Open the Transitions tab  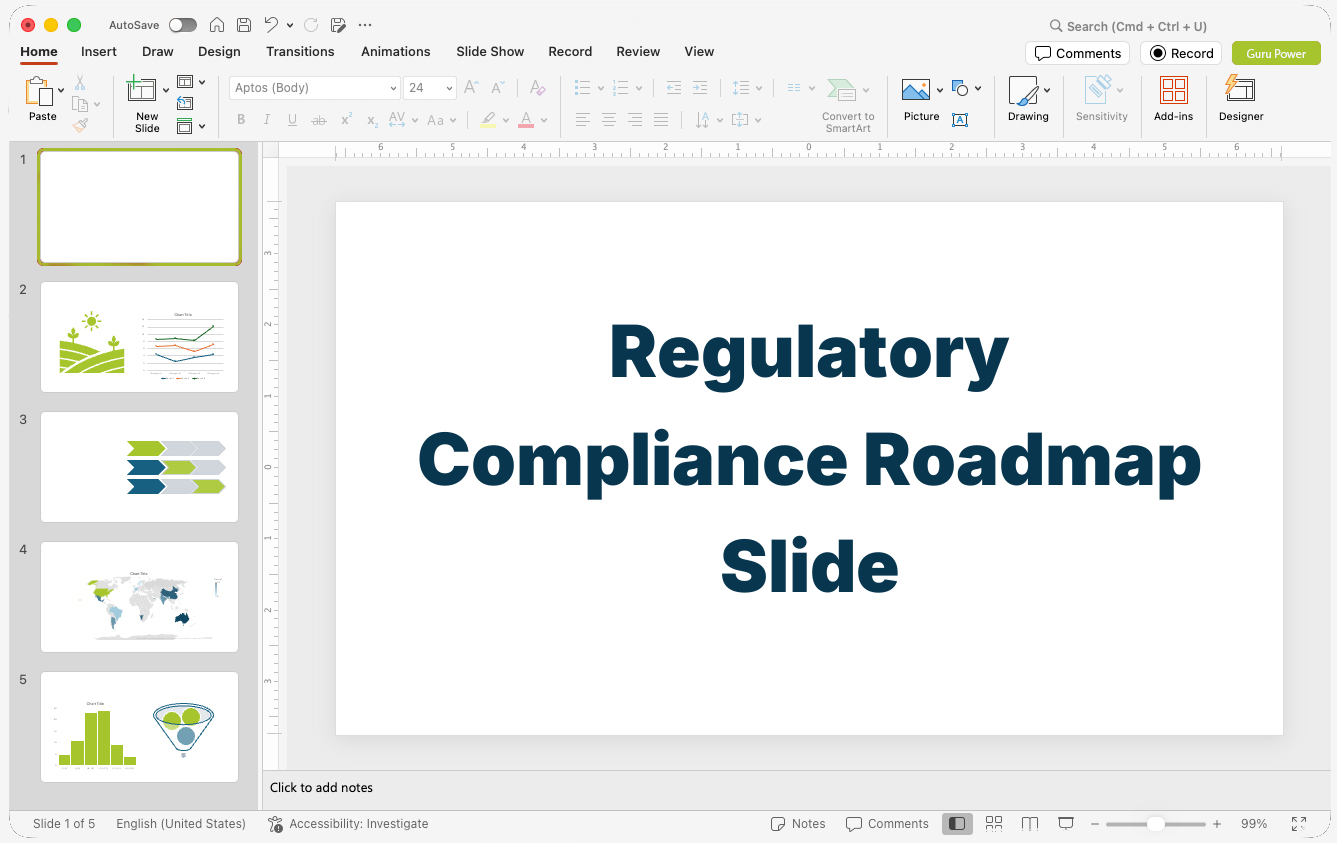tap(300, 52)
